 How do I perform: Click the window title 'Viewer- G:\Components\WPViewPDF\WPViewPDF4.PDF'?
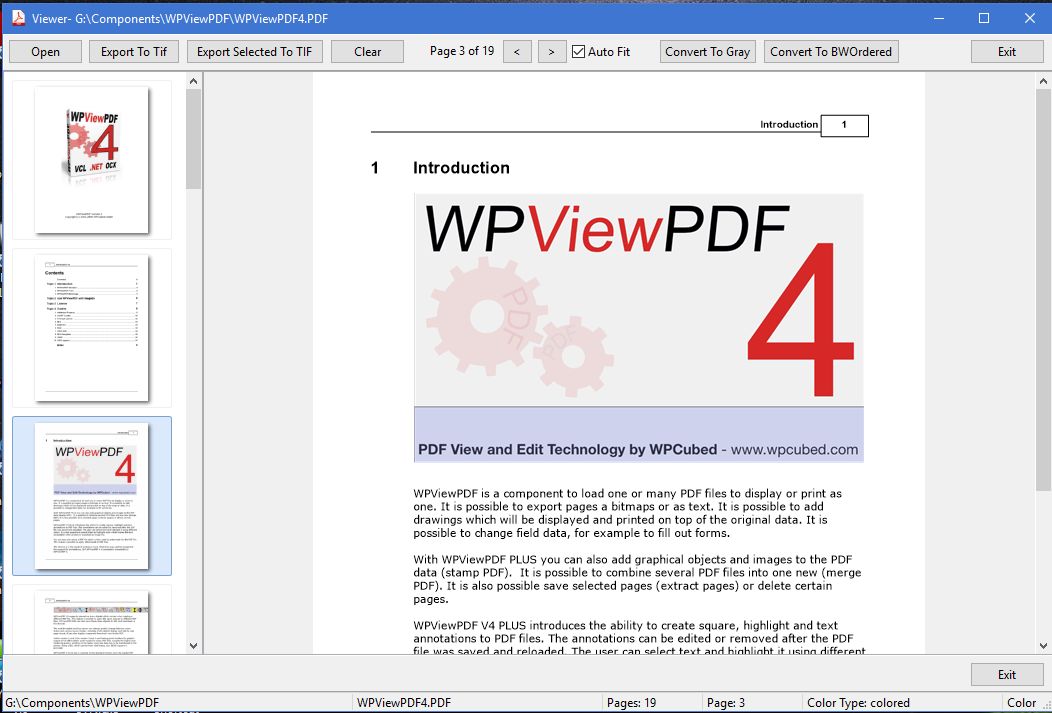(180, 18)
